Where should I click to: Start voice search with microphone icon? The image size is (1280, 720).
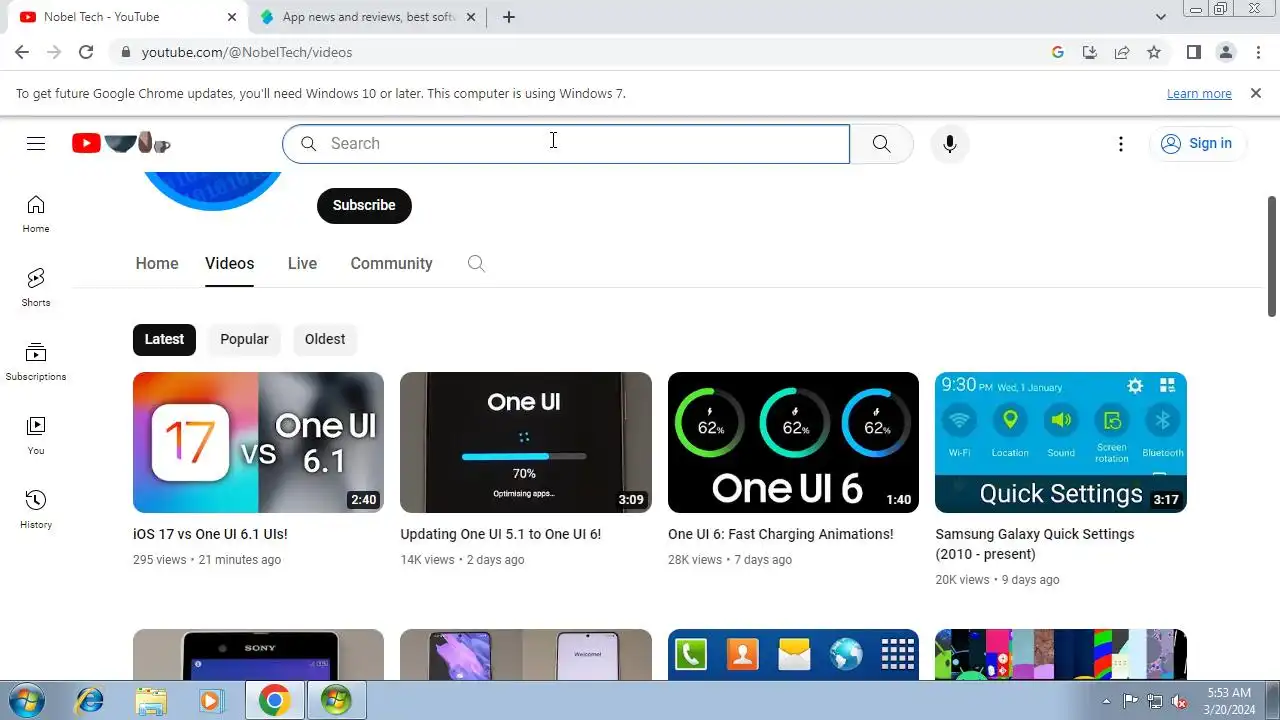pos(949,143)
